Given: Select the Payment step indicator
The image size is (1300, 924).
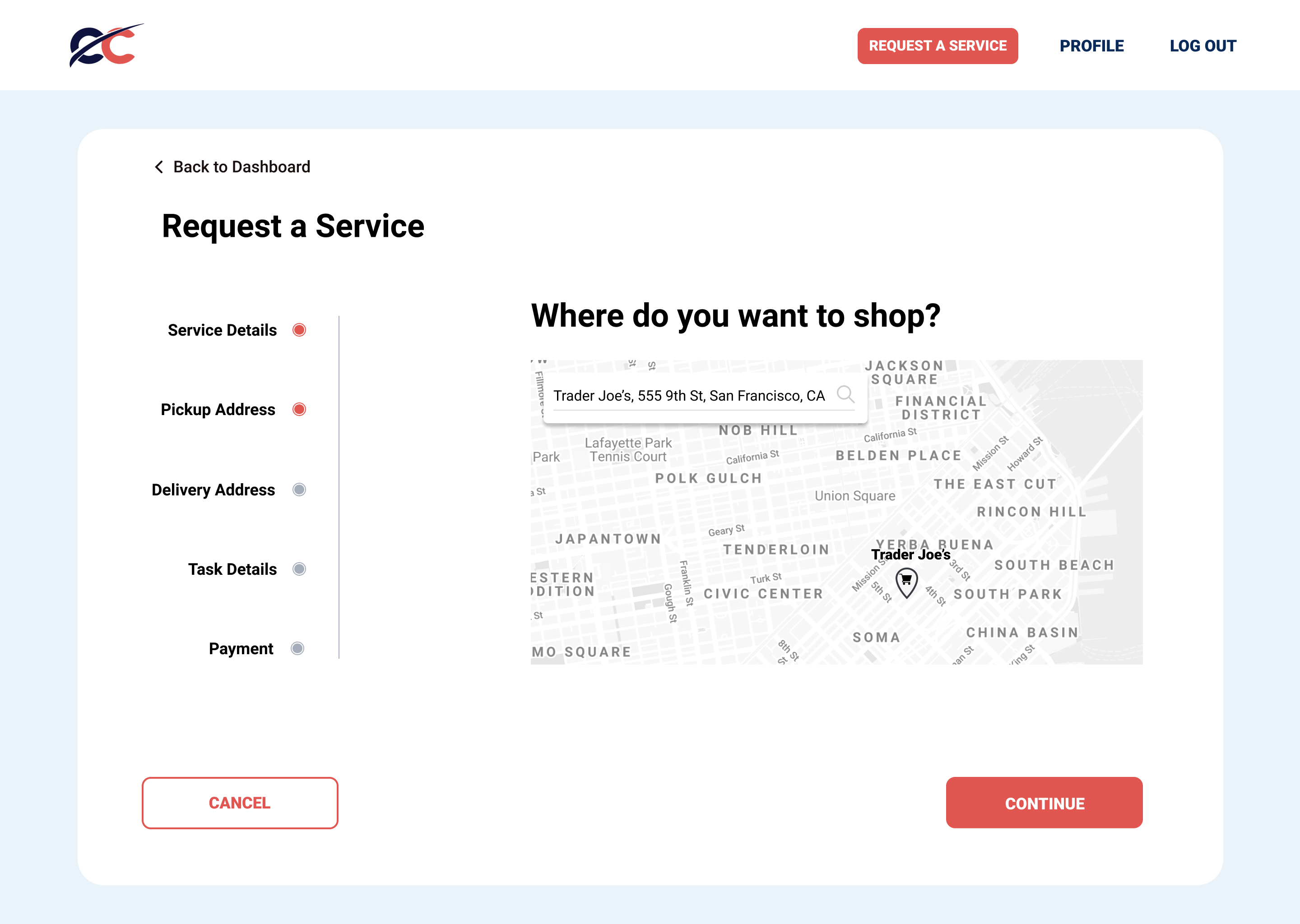Looking at the screenshot, I should coord(297,649).
